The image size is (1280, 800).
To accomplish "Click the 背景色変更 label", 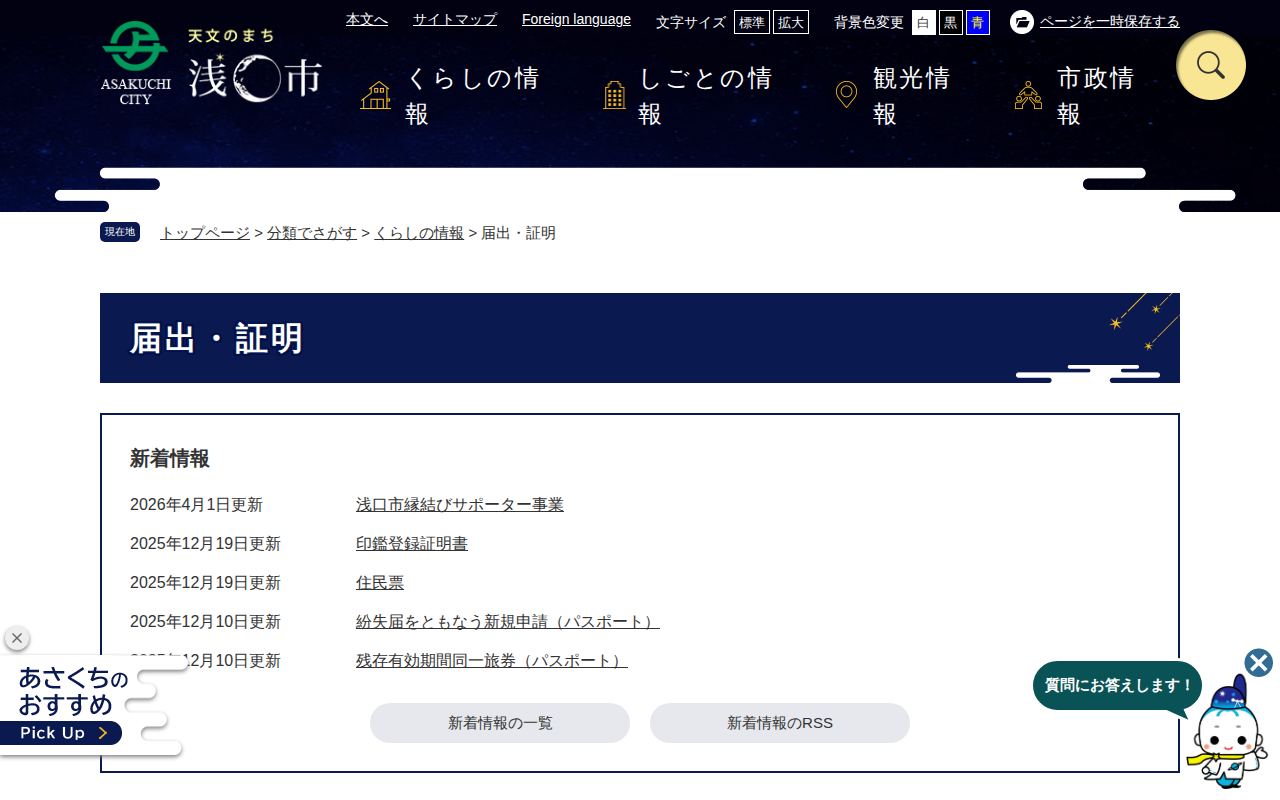I will [x=869, y=22].
